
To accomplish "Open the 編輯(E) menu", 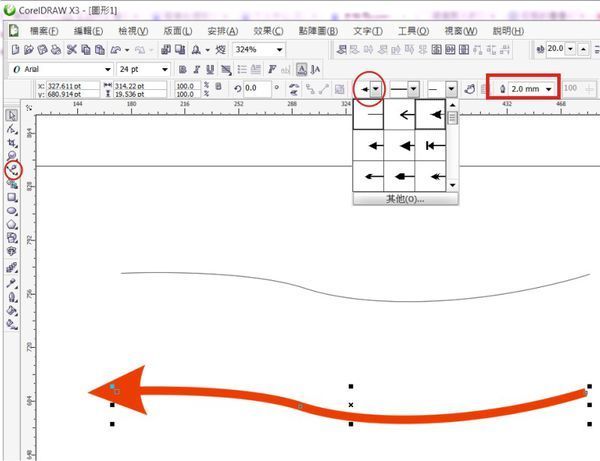I will 88,31.
